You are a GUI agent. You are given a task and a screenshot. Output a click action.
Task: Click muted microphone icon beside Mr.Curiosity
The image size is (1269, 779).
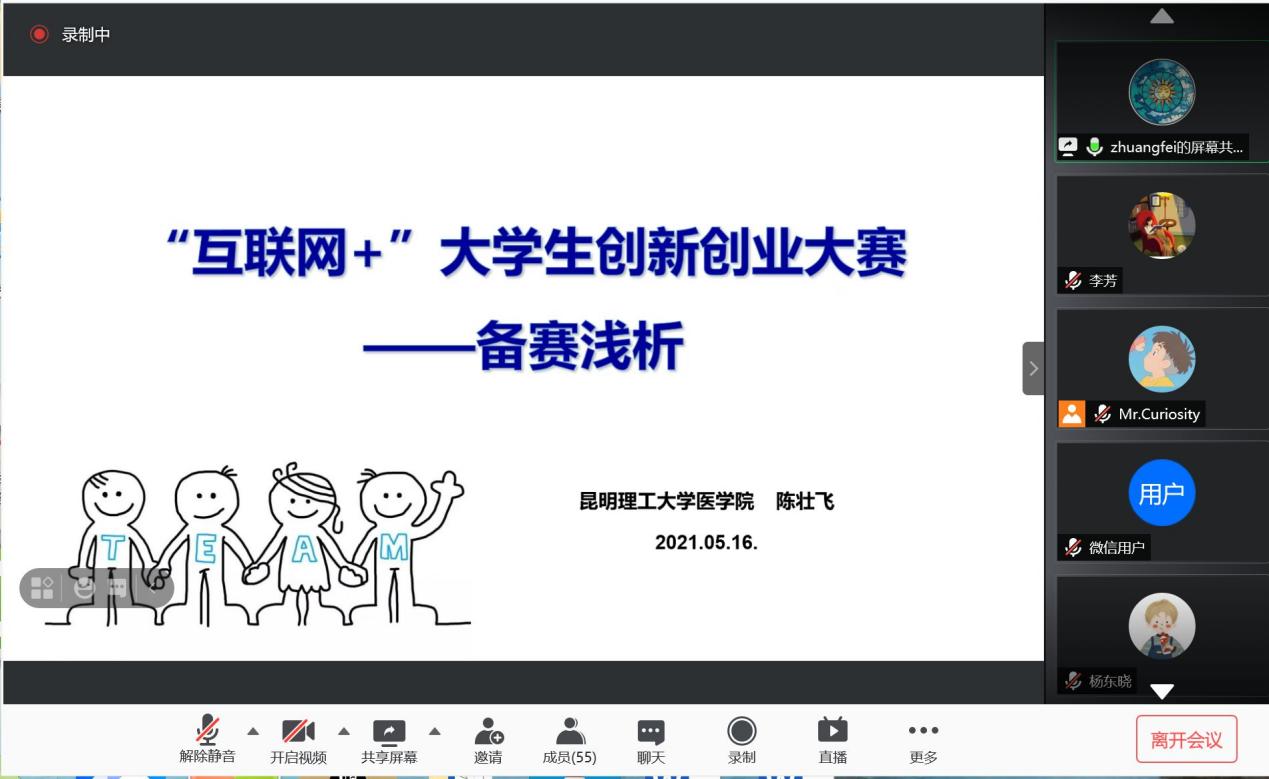click(x=1102, y=414)
